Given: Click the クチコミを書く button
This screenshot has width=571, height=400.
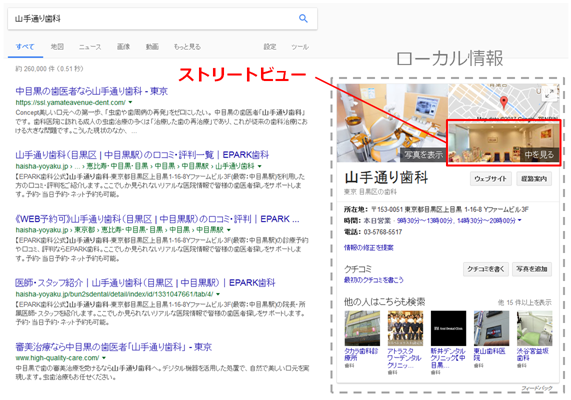Looking at the screenshot, I should (x=486, y=269).
